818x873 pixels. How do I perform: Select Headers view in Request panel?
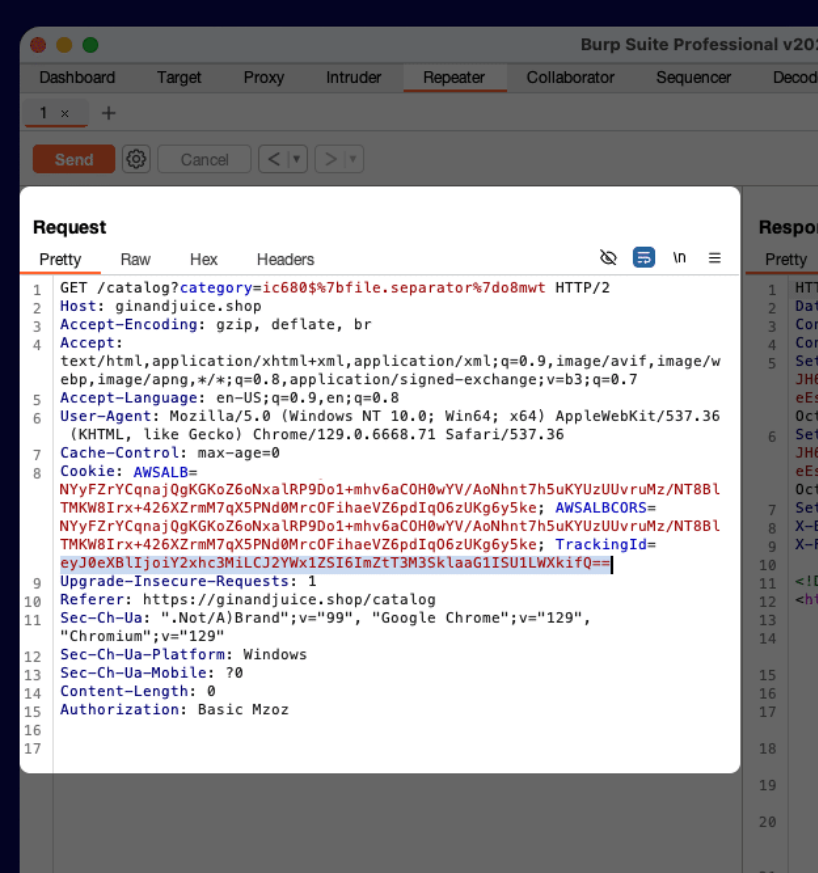click(x=286, y=259)
